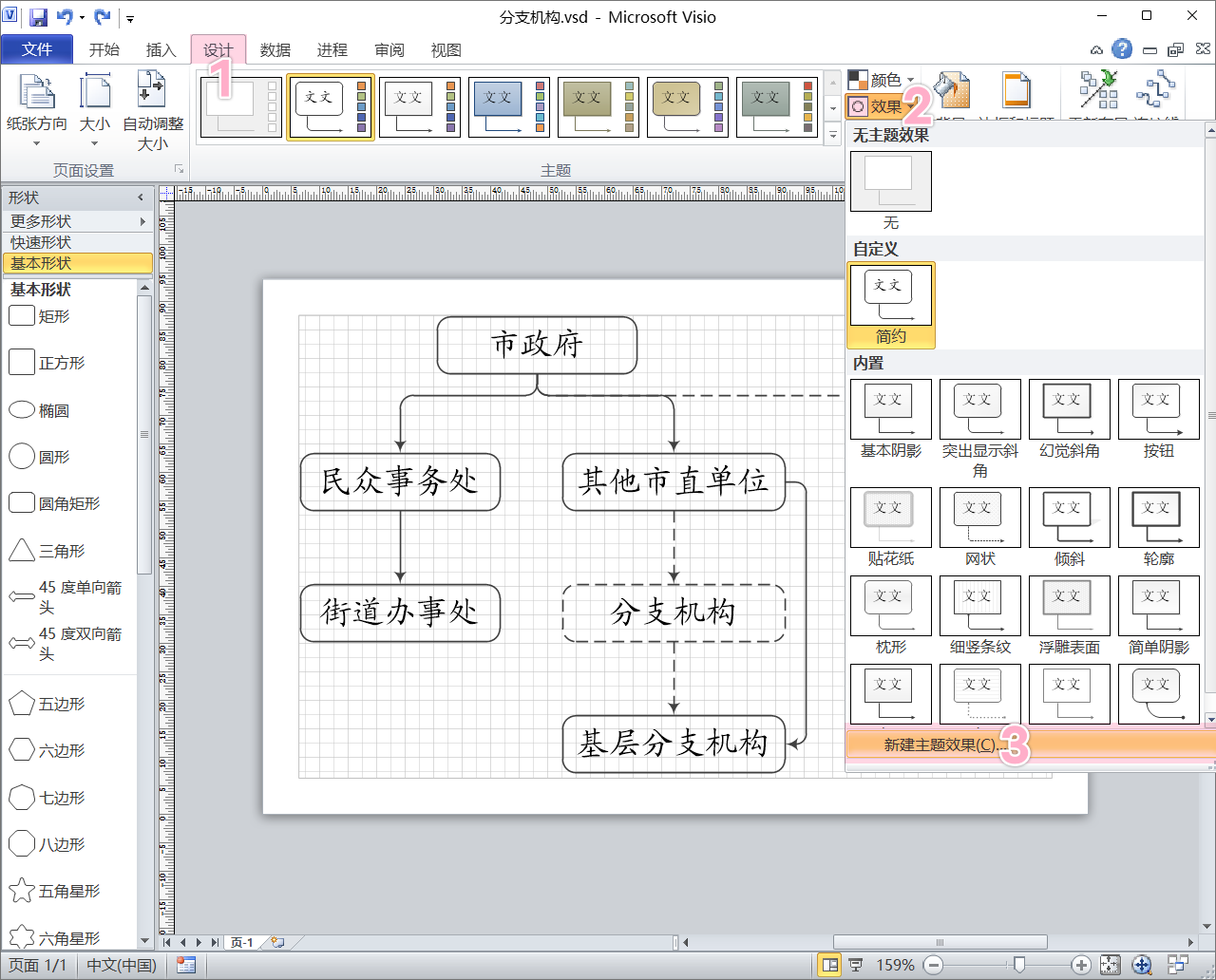Toggle the normal view button in status bar
Image resolution: width=1216 pixels, height=980 pixels.
tap(830, 965)
